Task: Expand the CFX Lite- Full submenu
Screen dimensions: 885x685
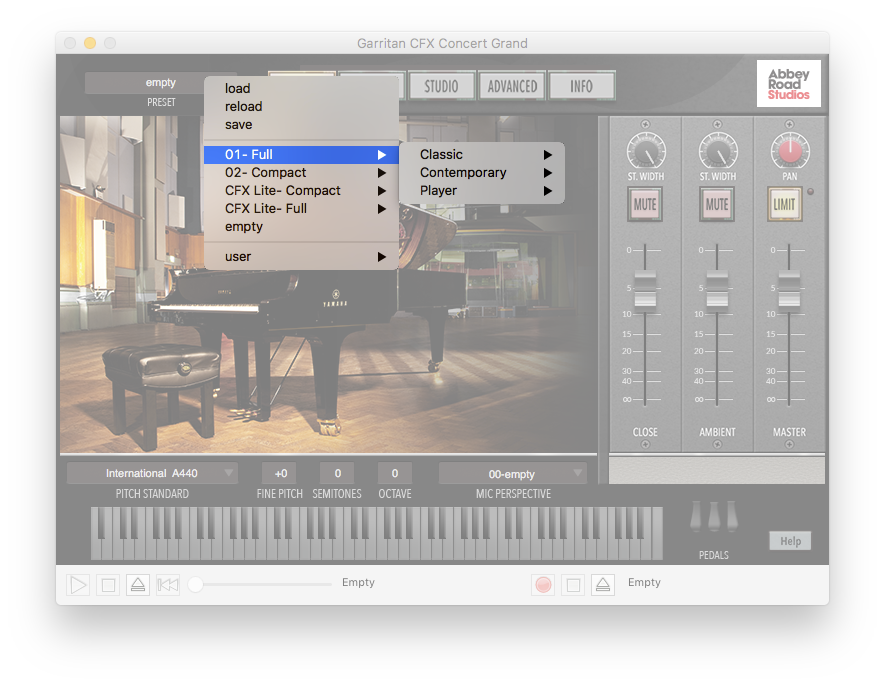Action: point(301,209)
